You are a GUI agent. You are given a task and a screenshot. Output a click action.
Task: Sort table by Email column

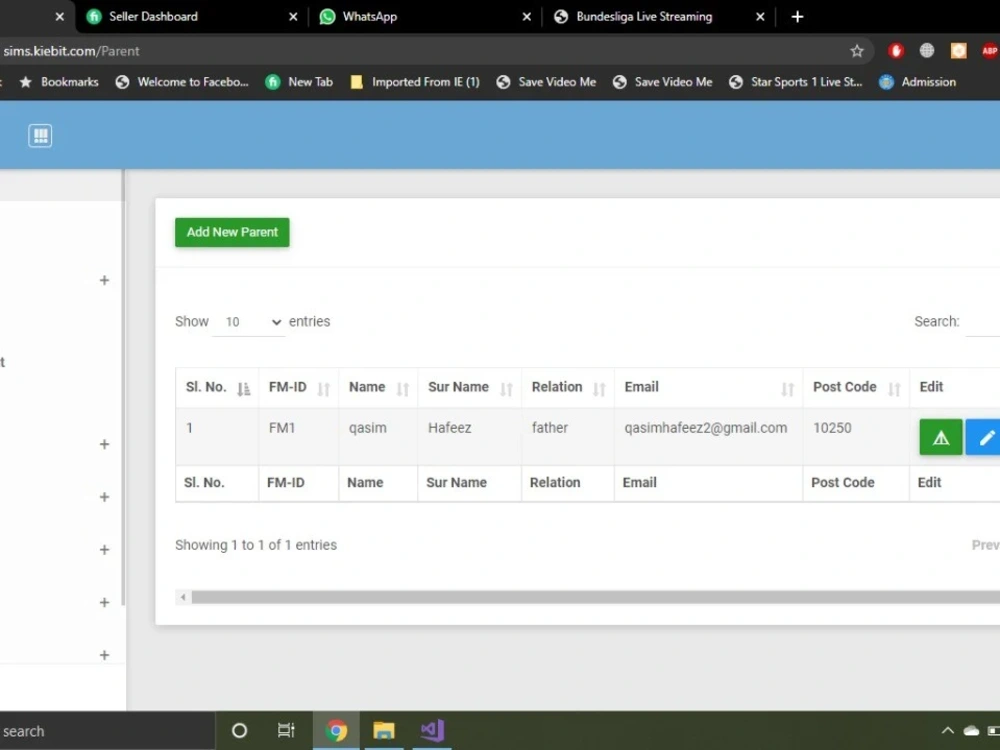[709, 388]
